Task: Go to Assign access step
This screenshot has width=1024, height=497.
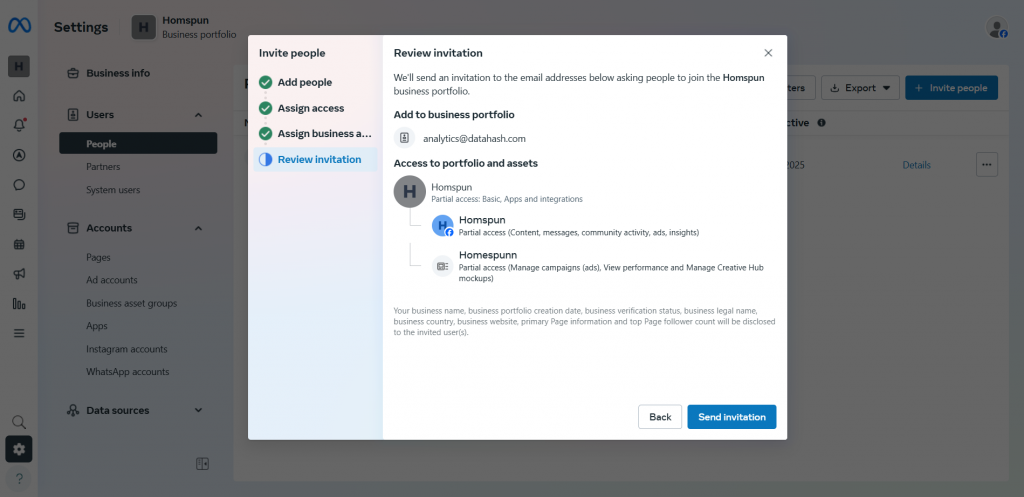Action: click(311, 108)
